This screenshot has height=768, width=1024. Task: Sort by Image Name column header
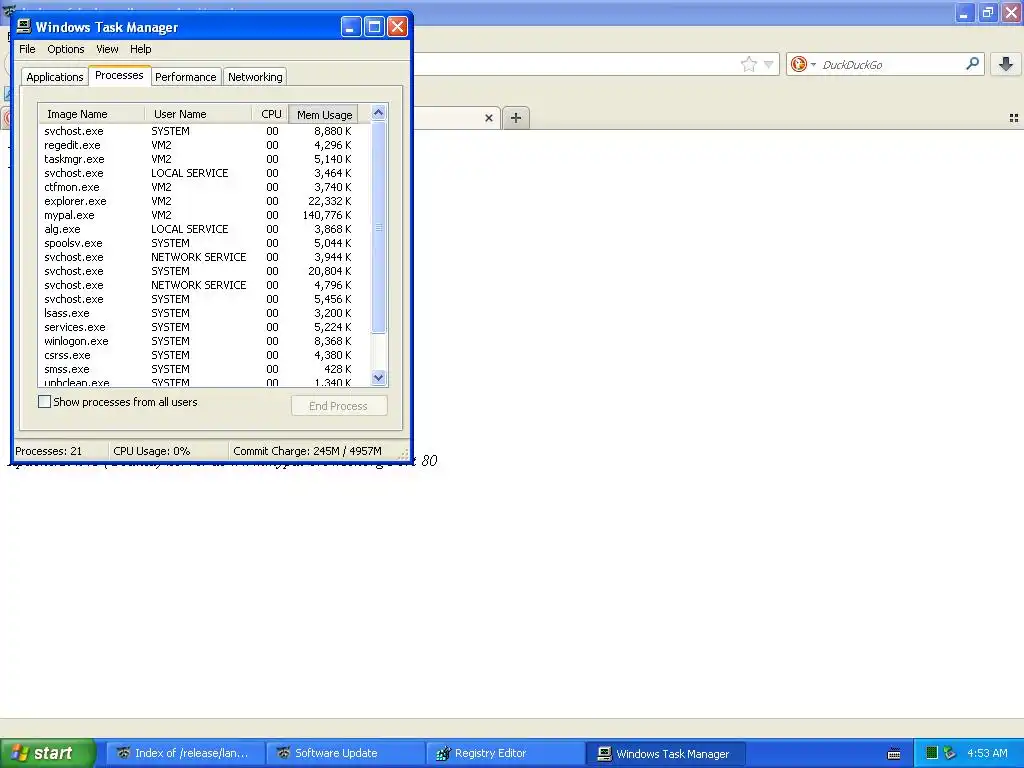(x=91, y=114)
